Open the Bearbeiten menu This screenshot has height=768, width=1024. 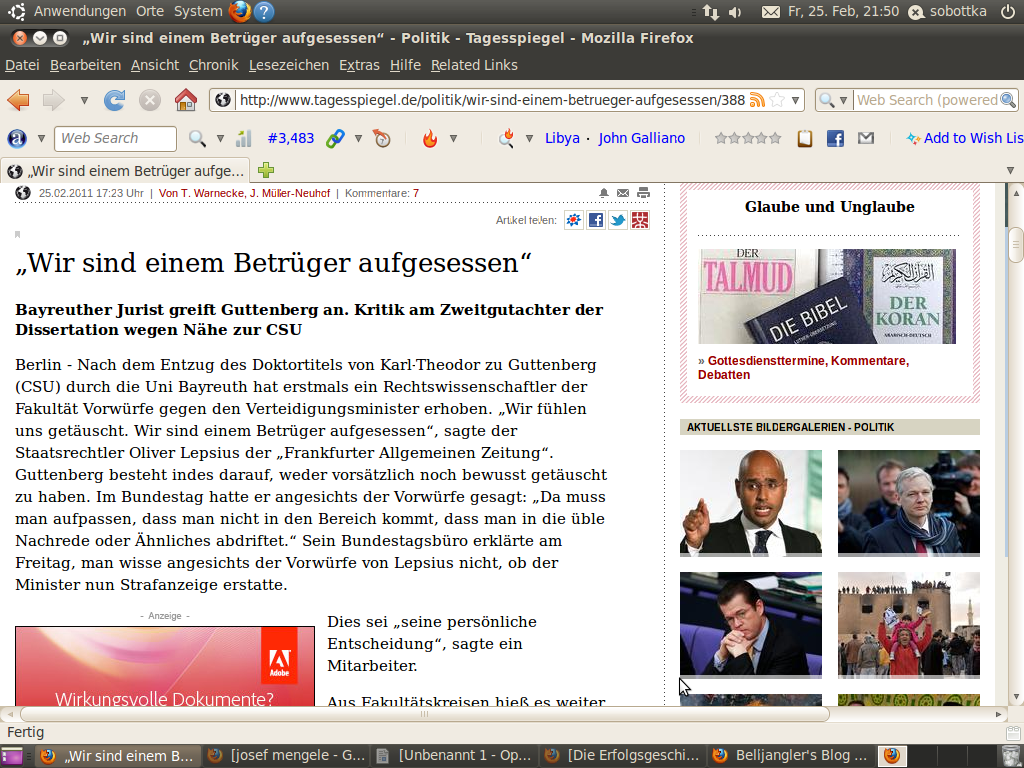tap(86, 65)
